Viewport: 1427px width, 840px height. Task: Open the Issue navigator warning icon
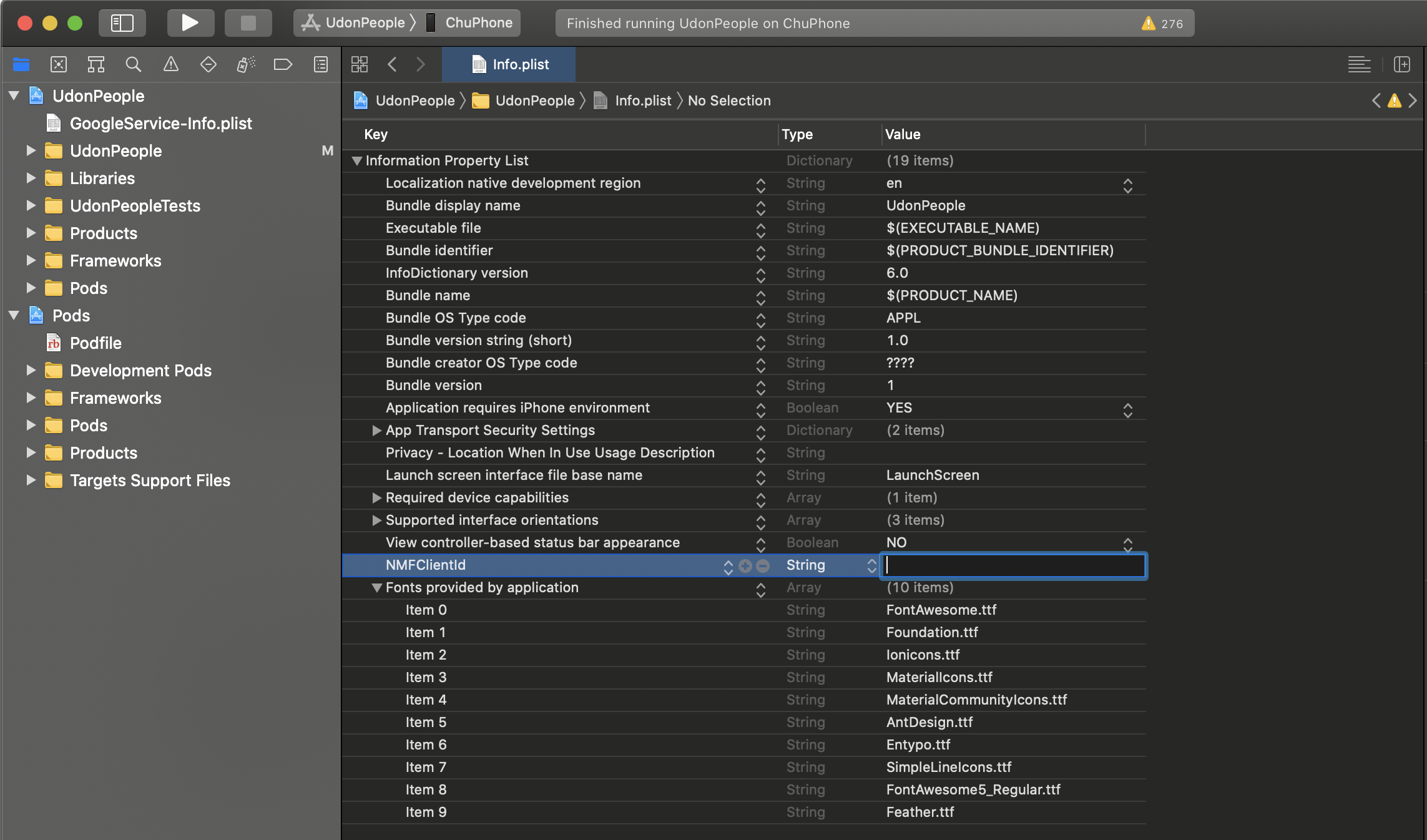170,64
